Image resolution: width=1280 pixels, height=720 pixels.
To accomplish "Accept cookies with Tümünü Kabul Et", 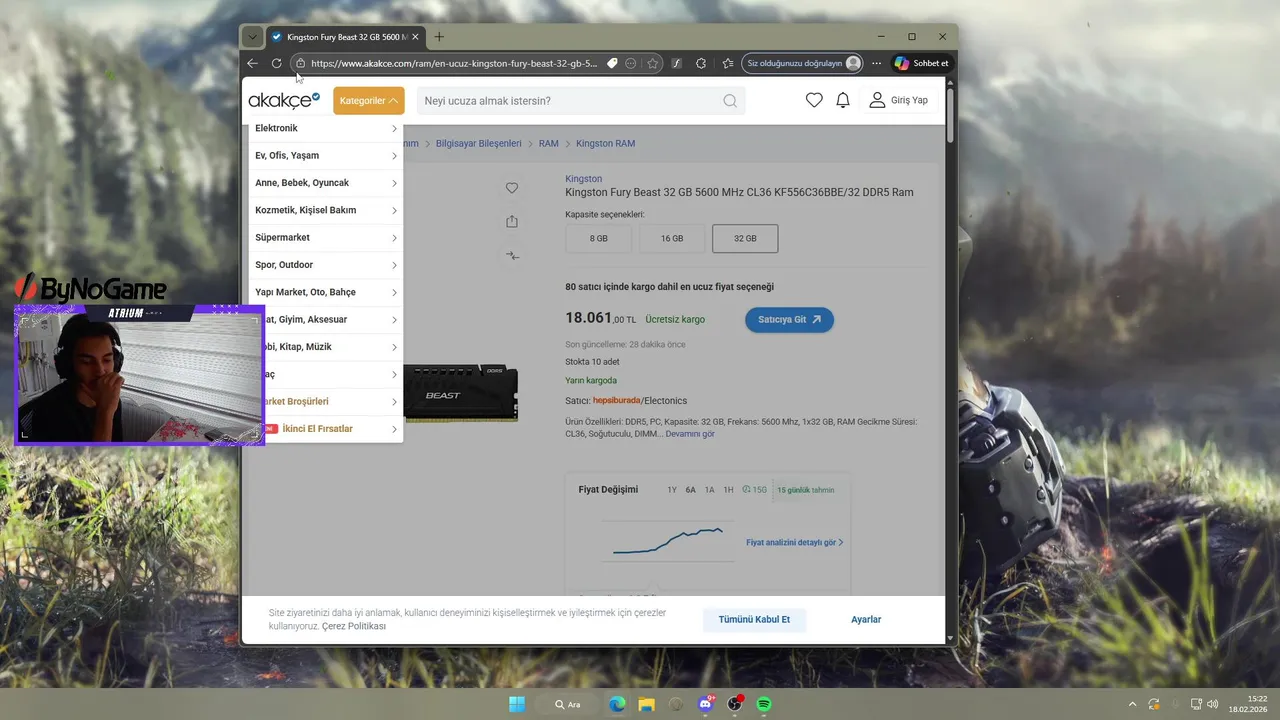I will tap(754, 619).
